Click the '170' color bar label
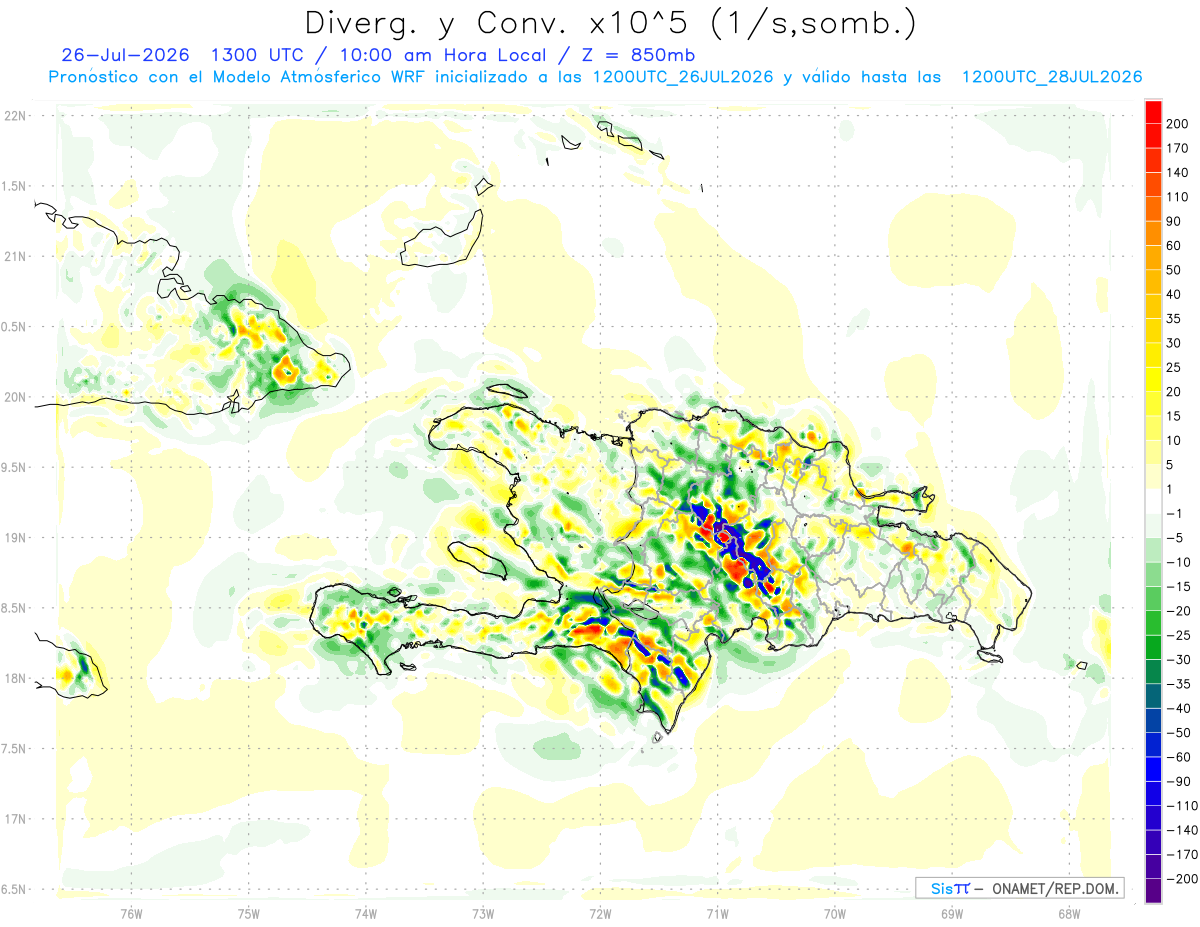The height and width of the screenshot is (927, 1200). pos(1178,148)
